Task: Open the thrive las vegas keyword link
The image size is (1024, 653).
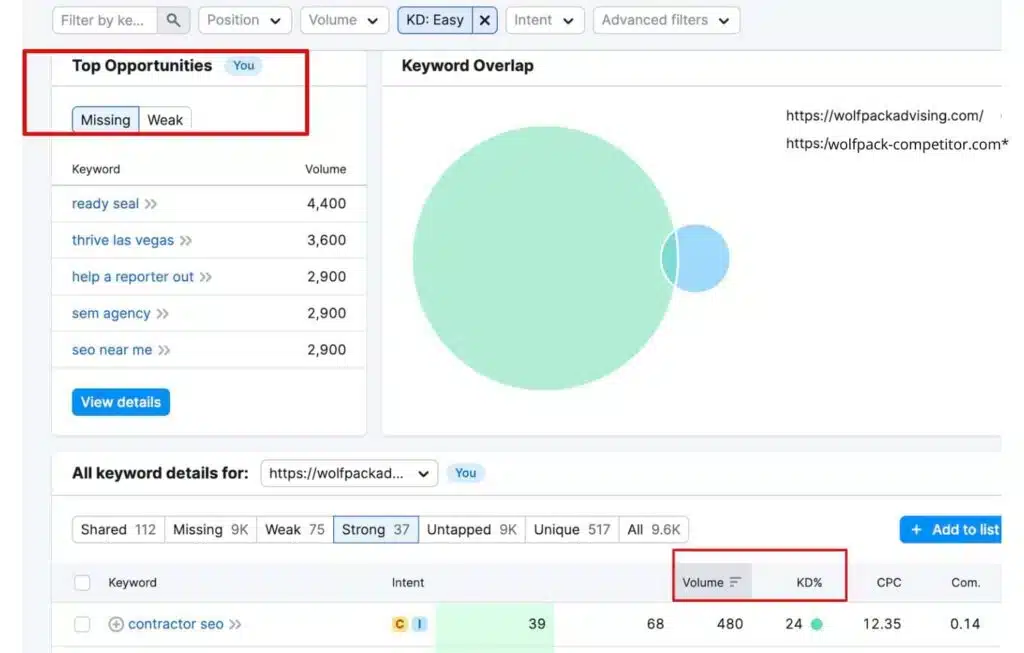Action: (x=123, y=240)
